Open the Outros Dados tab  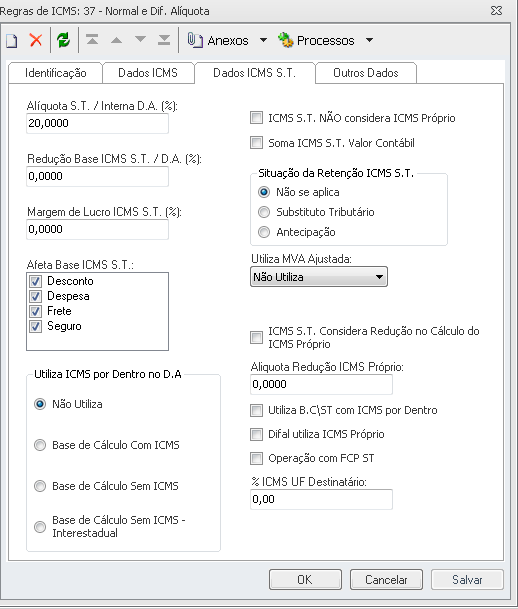[x=366, y=73]
